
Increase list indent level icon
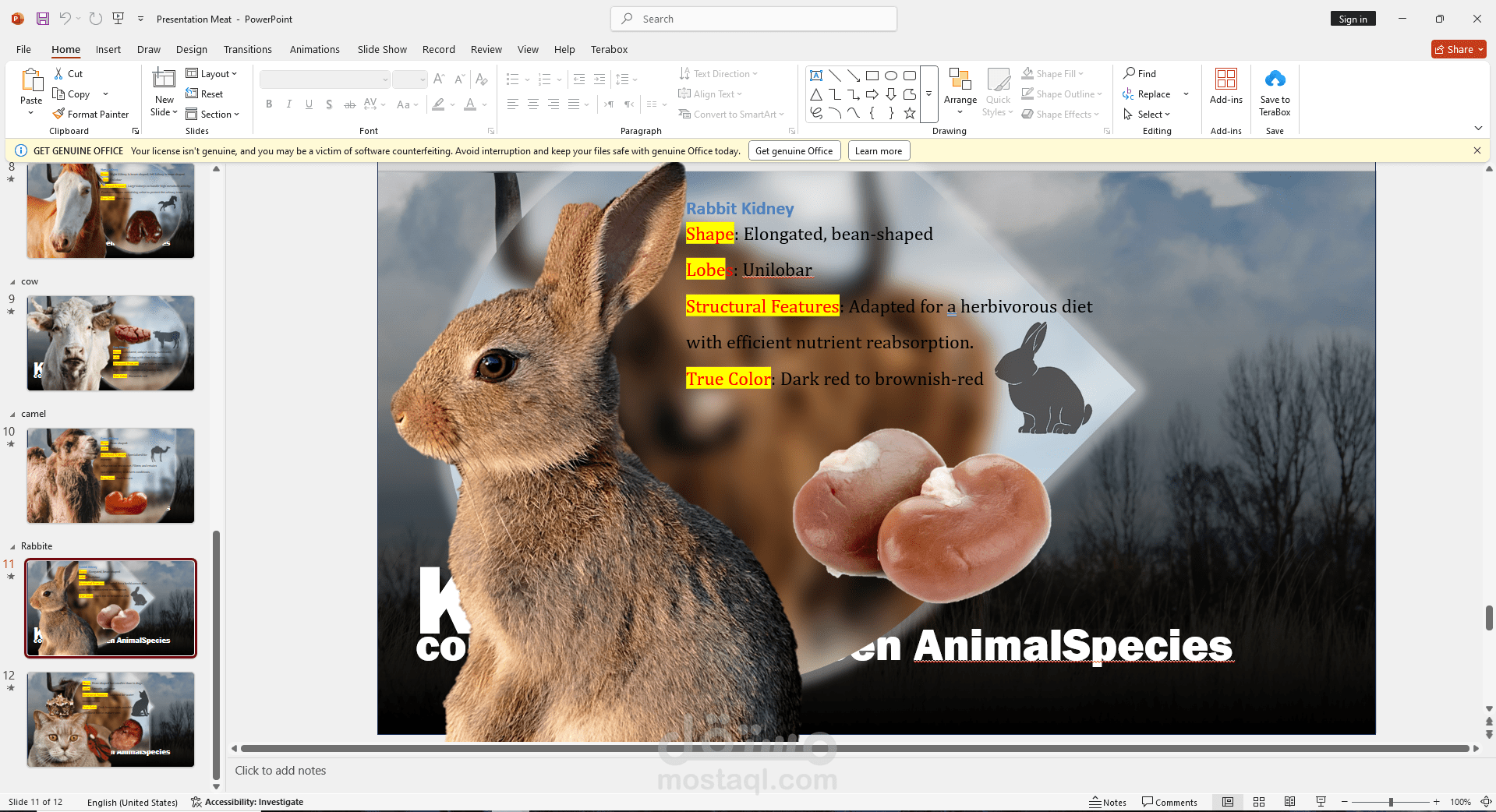599,79
